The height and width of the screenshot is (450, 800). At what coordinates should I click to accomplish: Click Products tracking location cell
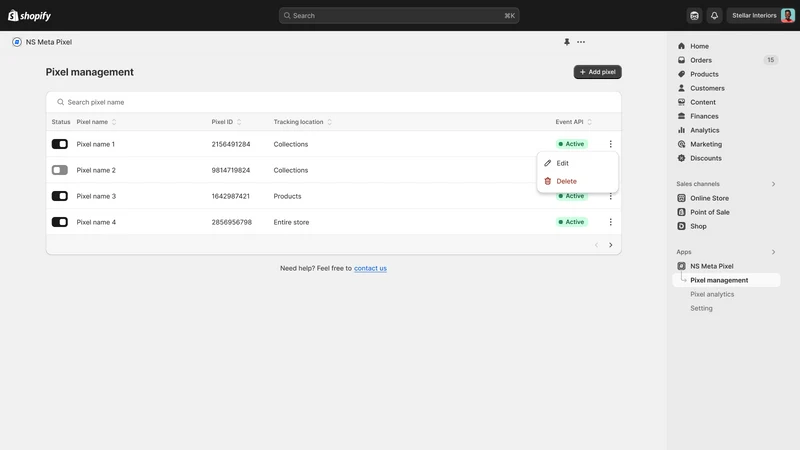point(287,196)
